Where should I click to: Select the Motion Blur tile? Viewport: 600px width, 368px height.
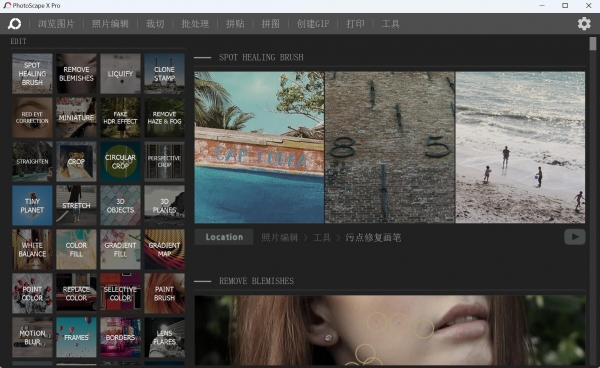click(x=32, y=337)
